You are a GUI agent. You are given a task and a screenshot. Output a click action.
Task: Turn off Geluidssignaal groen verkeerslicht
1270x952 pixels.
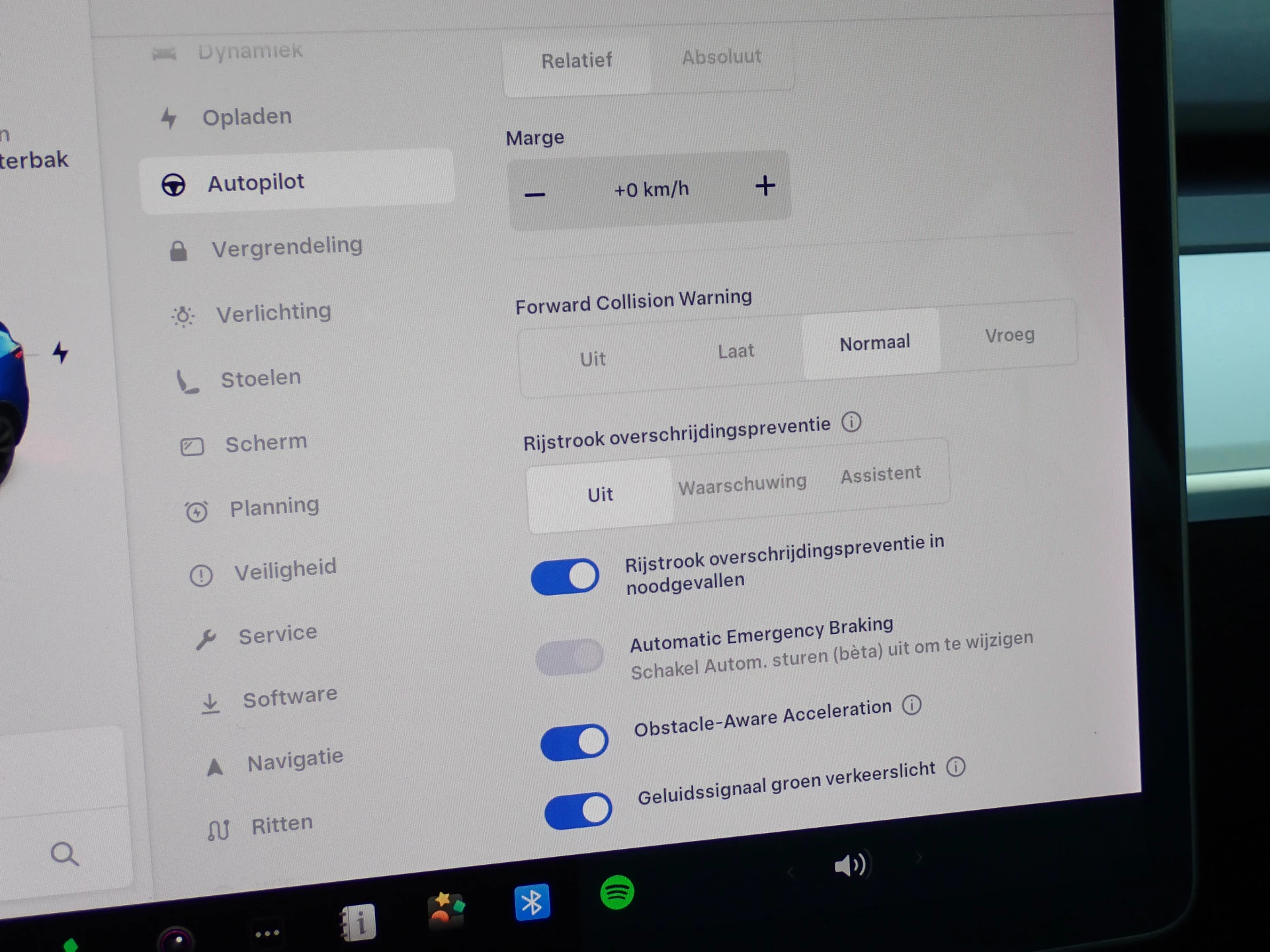coord(578,811)
